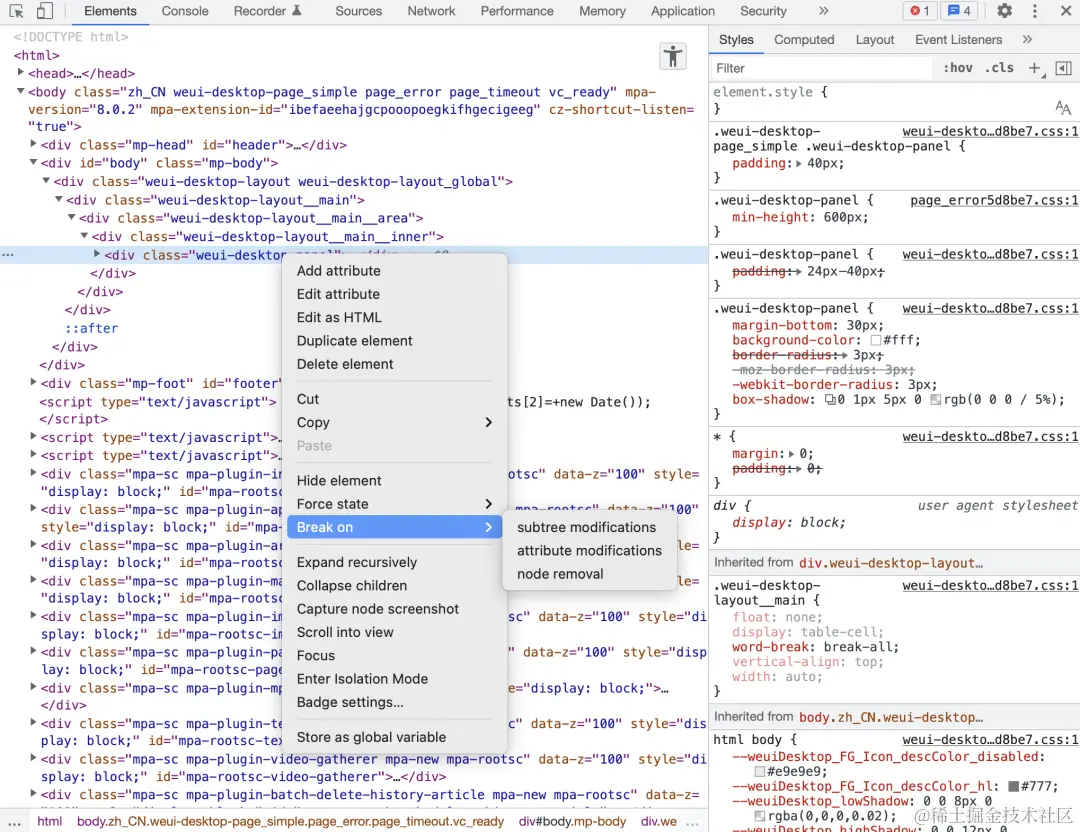This screenshot has width=1080, height=832.
Task: Click the error count badge
Action: tap(920, 11)
